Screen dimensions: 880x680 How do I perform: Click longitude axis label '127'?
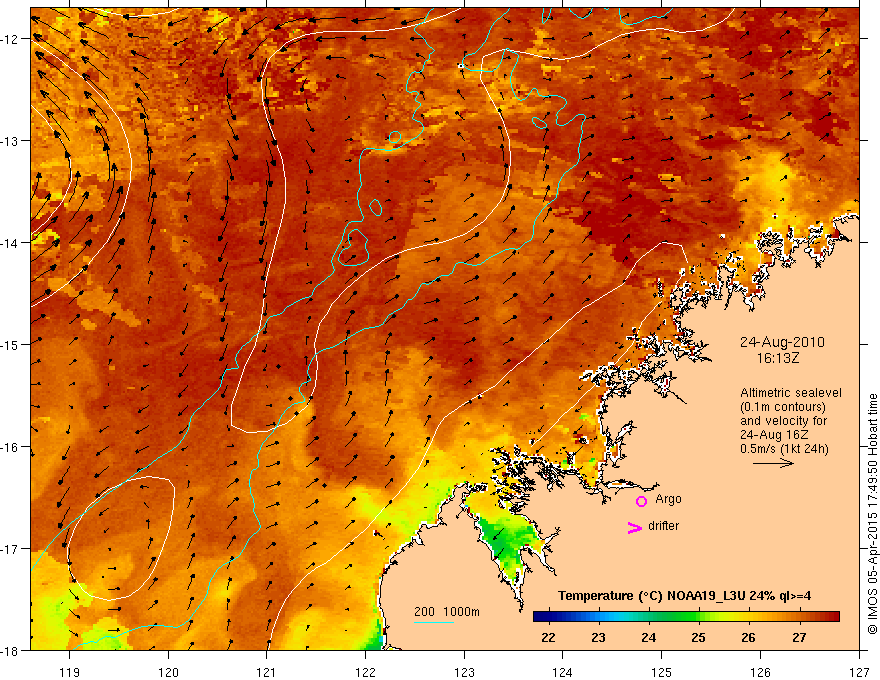click(859, 672)
